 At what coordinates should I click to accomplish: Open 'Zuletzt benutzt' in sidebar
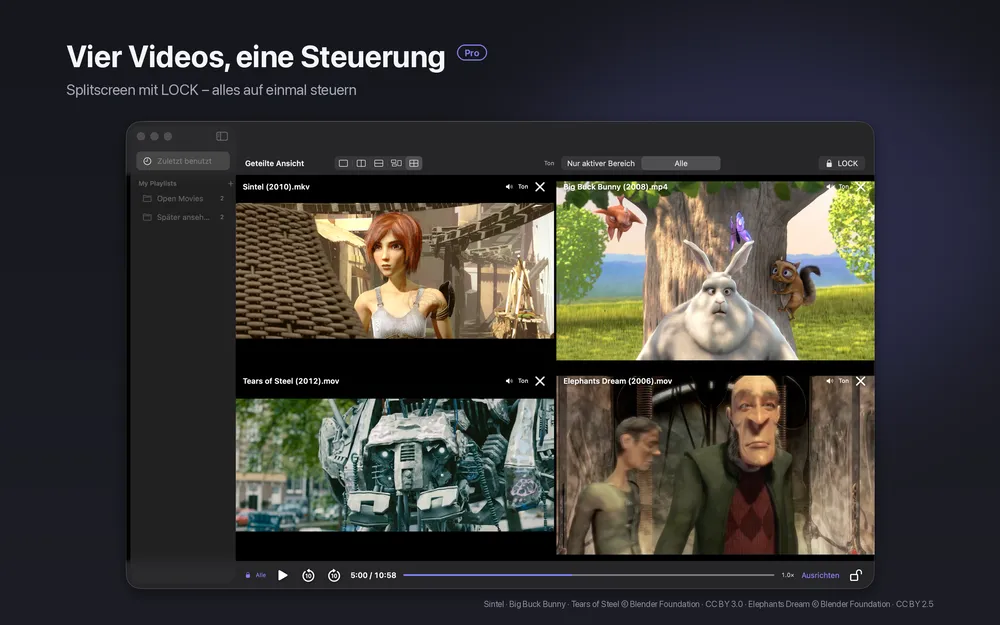point(183,161)
